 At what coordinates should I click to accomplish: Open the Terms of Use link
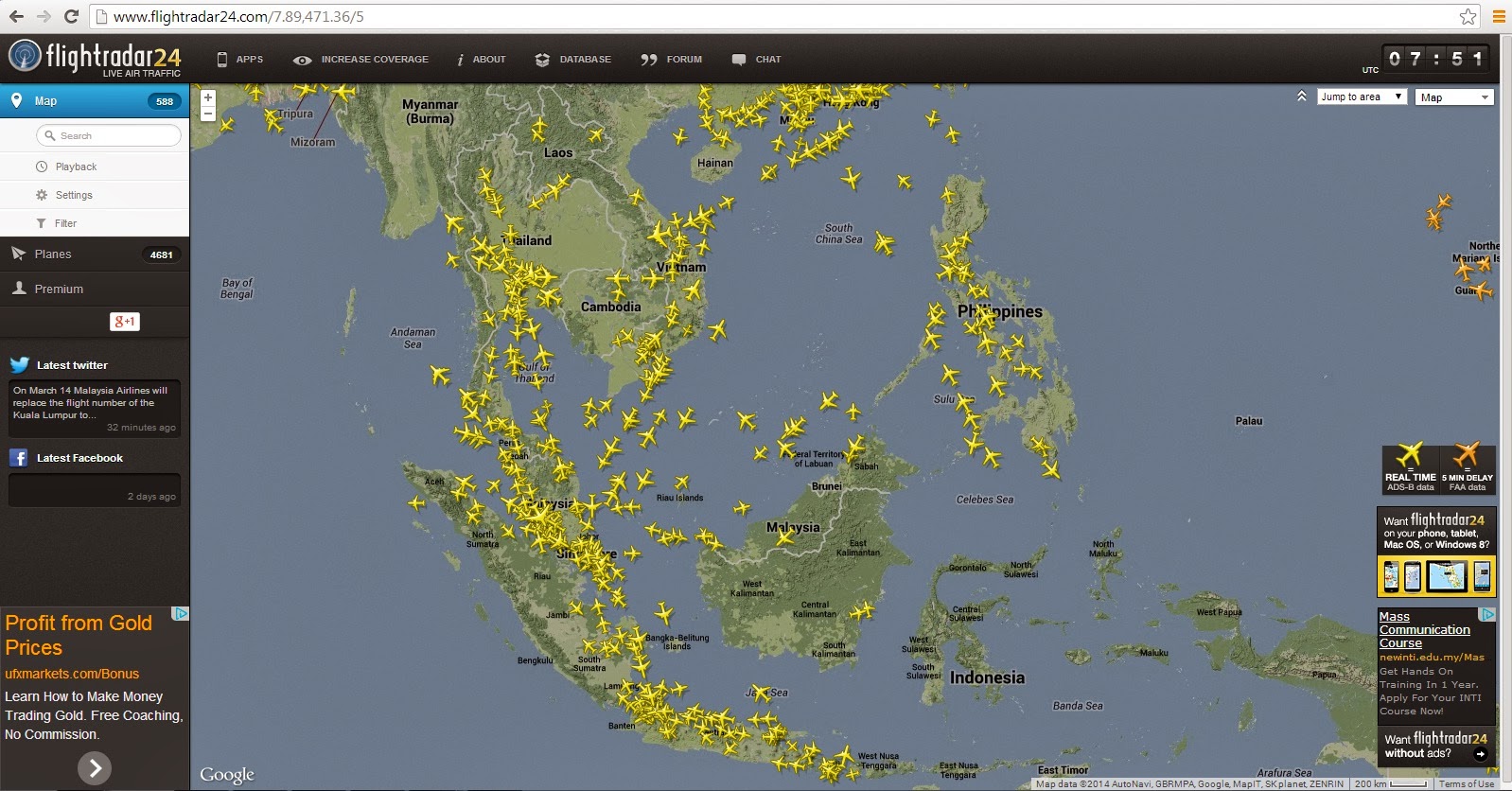pyautogui.click(x=1467, y=784)
